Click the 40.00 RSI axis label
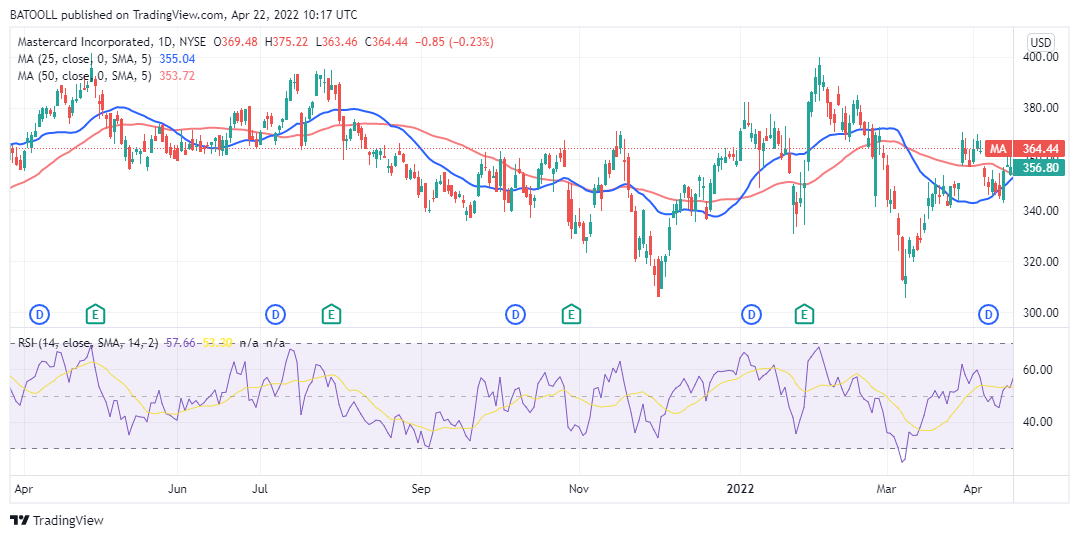Screen dimensions: 1079x538 [1038, 422]
